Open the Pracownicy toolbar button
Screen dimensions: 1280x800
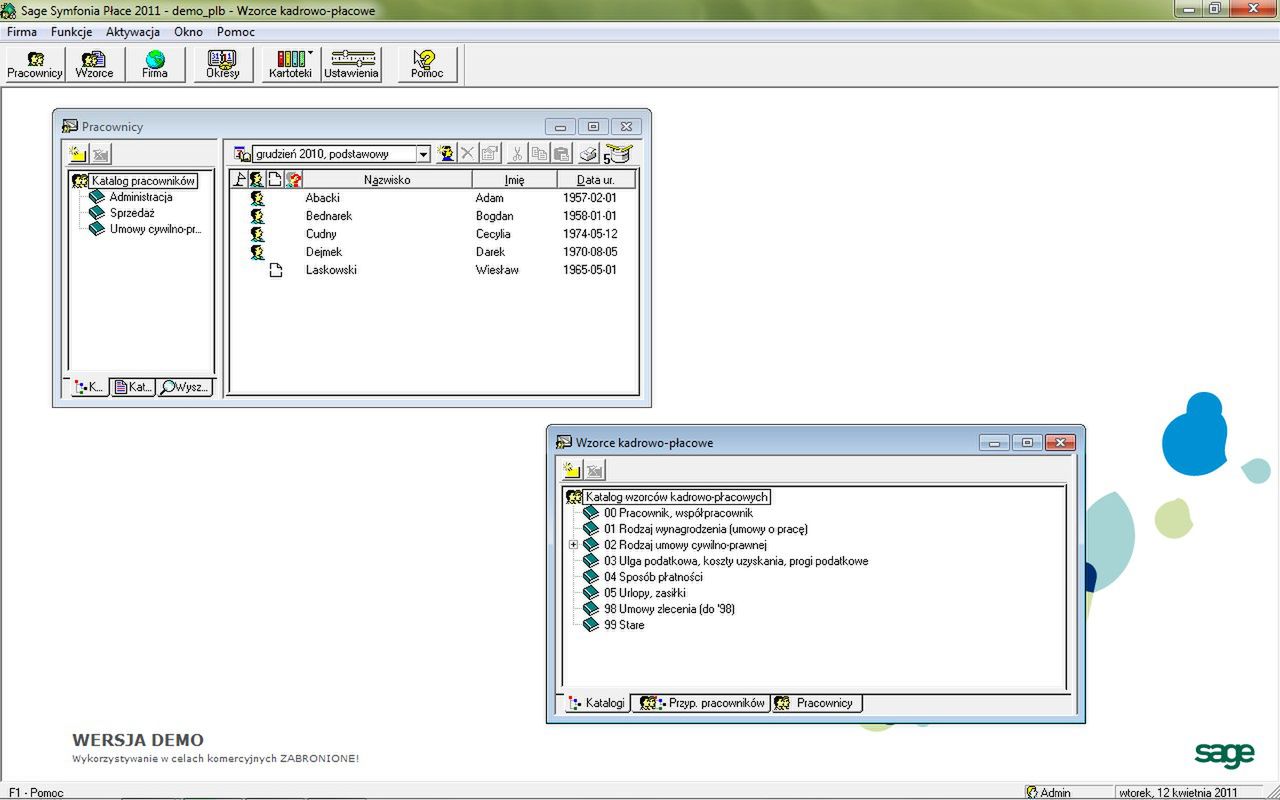35,64
